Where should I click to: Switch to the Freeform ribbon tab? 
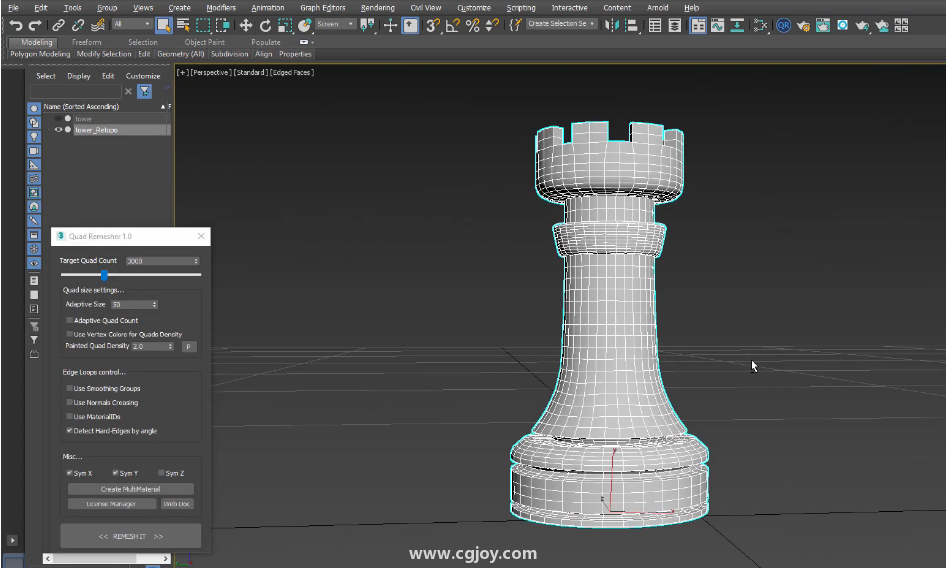tap(86, 42)
